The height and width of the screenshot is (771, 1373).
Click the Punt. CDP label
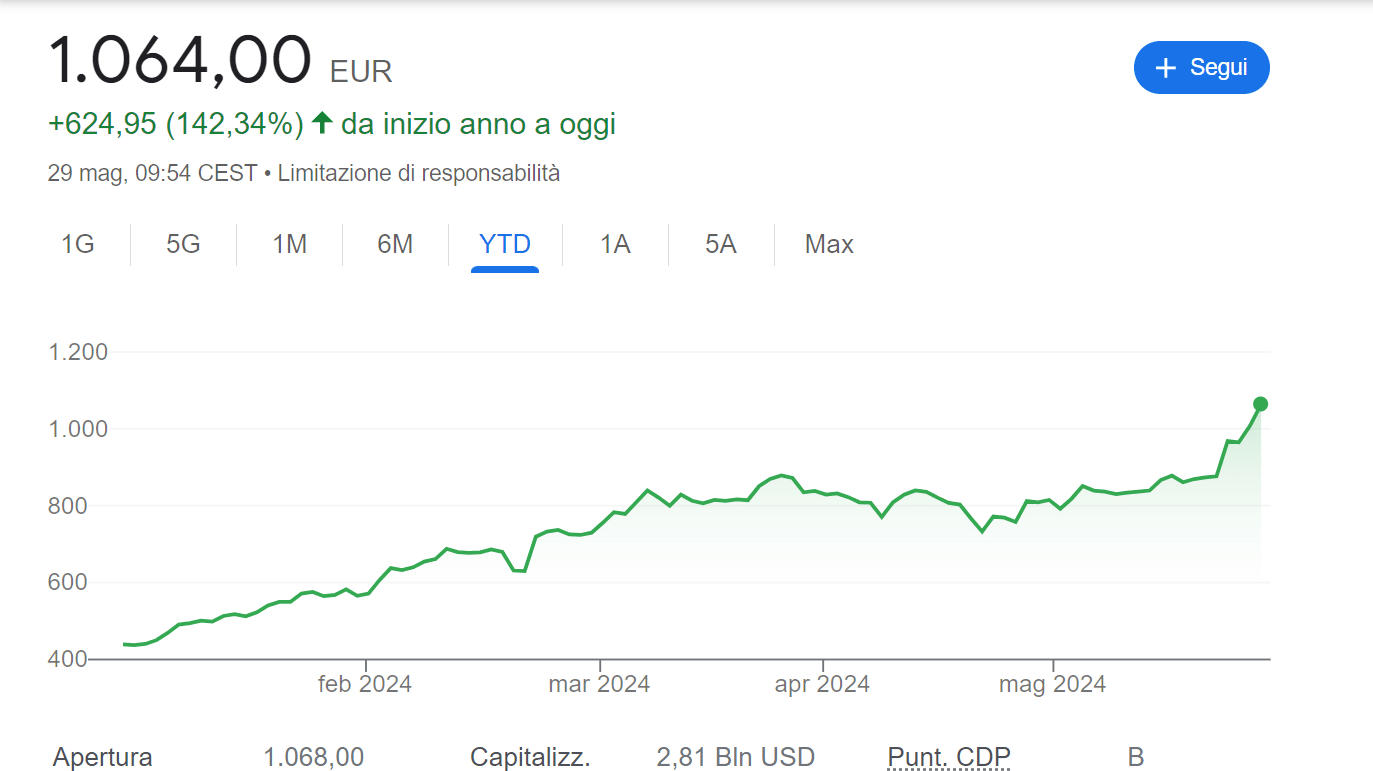click(x=948, y=757)
